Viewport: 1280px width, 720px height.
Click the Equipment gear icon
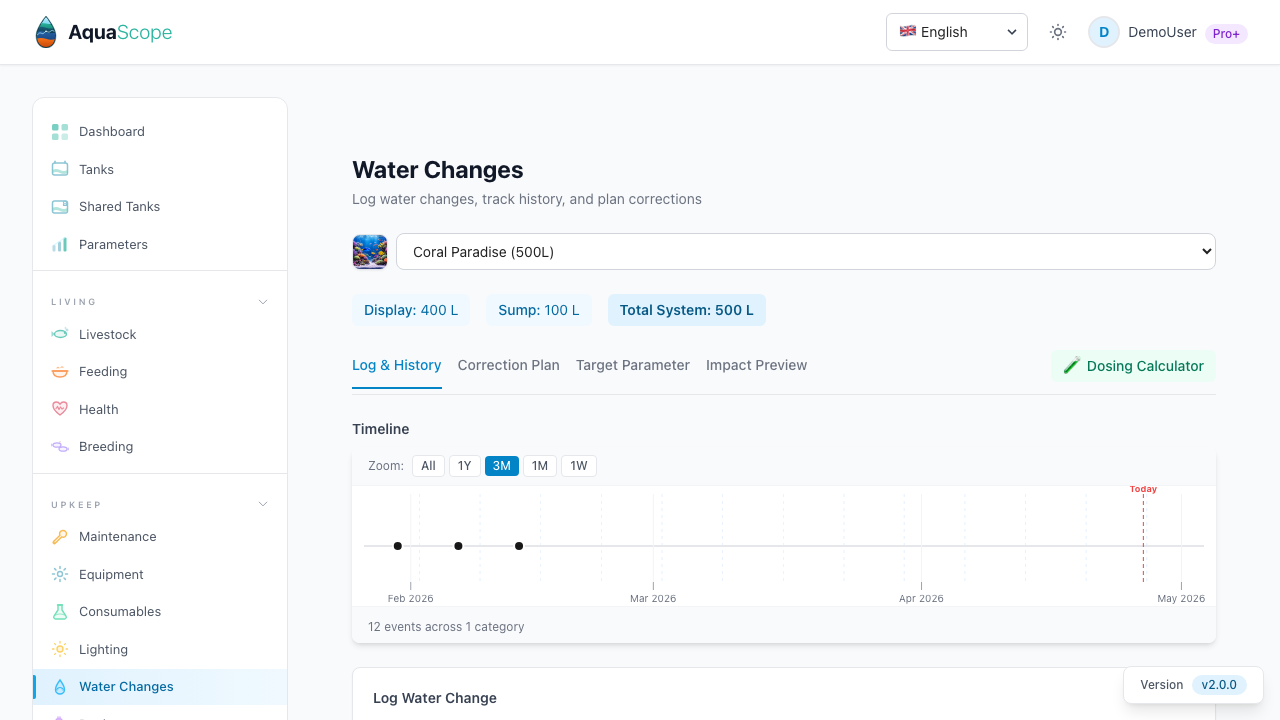point(60,574)
